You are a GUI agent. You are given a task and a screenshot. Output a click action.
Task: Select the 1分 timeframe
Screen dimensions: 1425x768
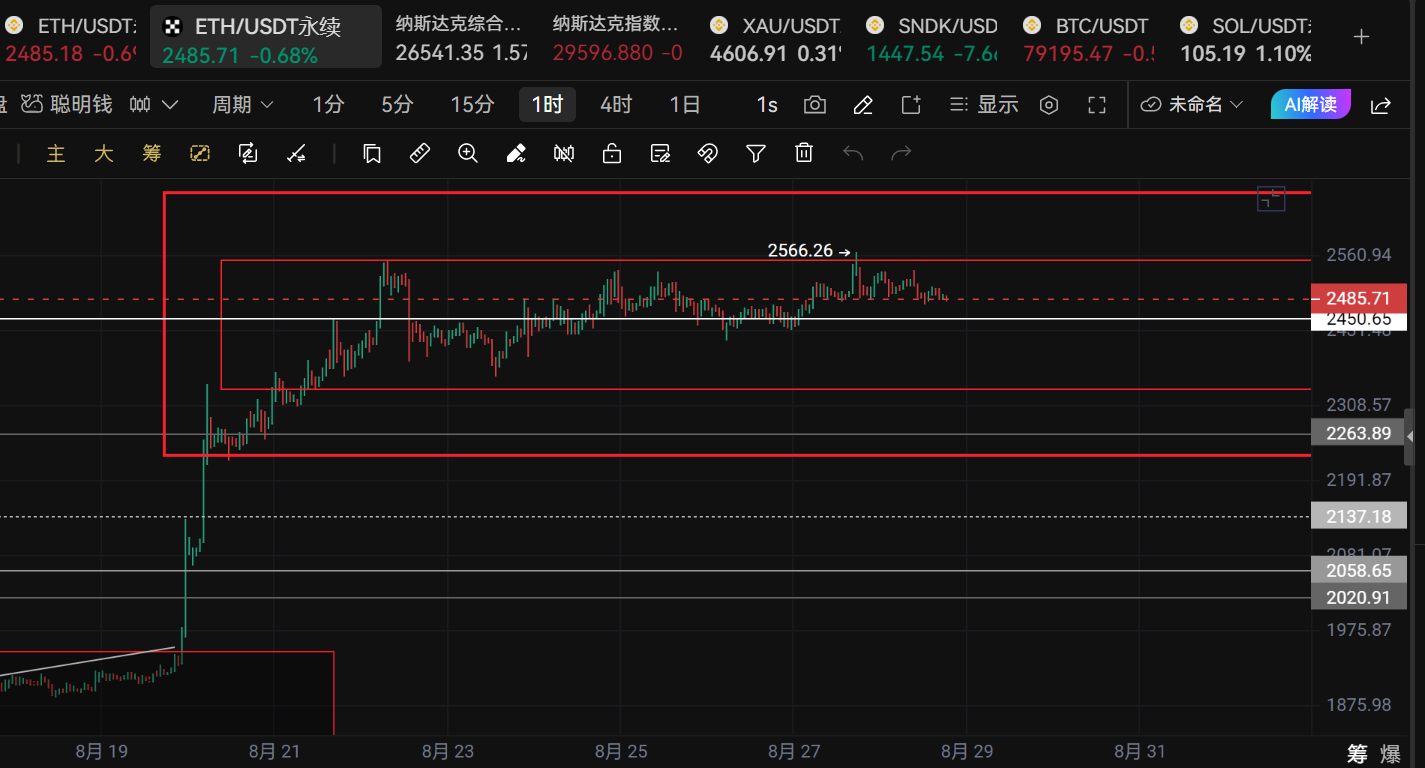pyautogui.click(x=328, y=104)
